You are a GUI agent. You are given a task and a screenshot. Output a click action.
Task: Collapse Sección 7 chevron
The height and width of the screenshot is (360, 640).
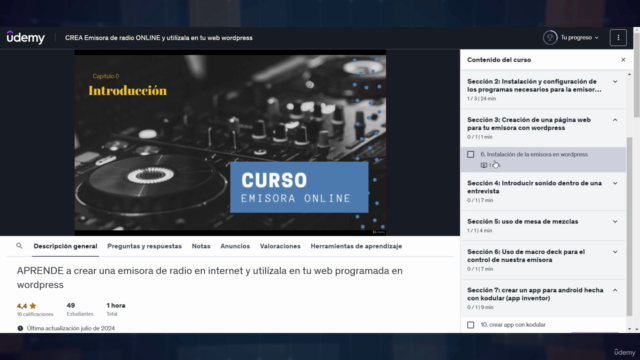tap(615, 290)
